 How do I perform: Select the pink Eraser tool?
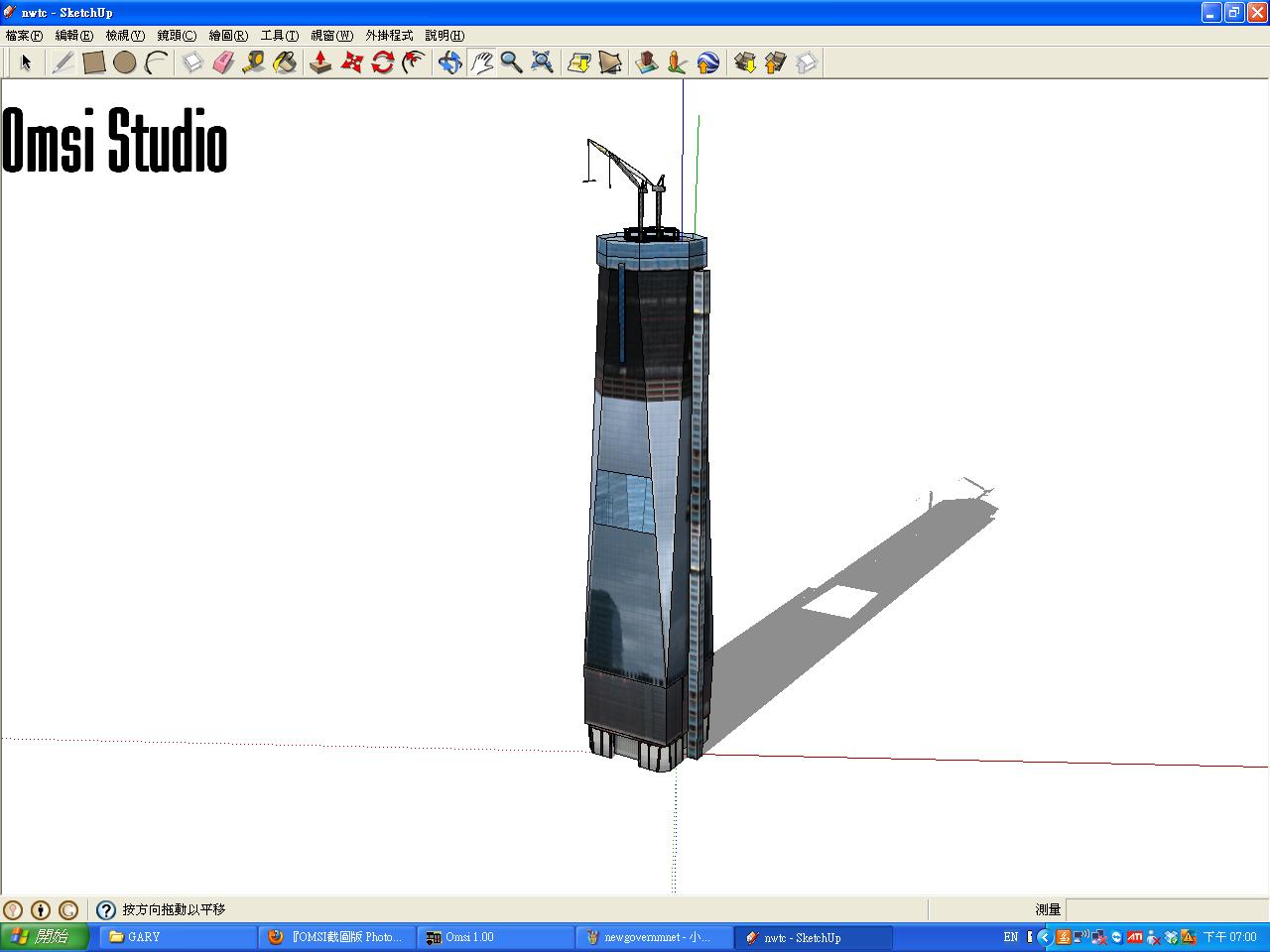(x=223, y=62)
